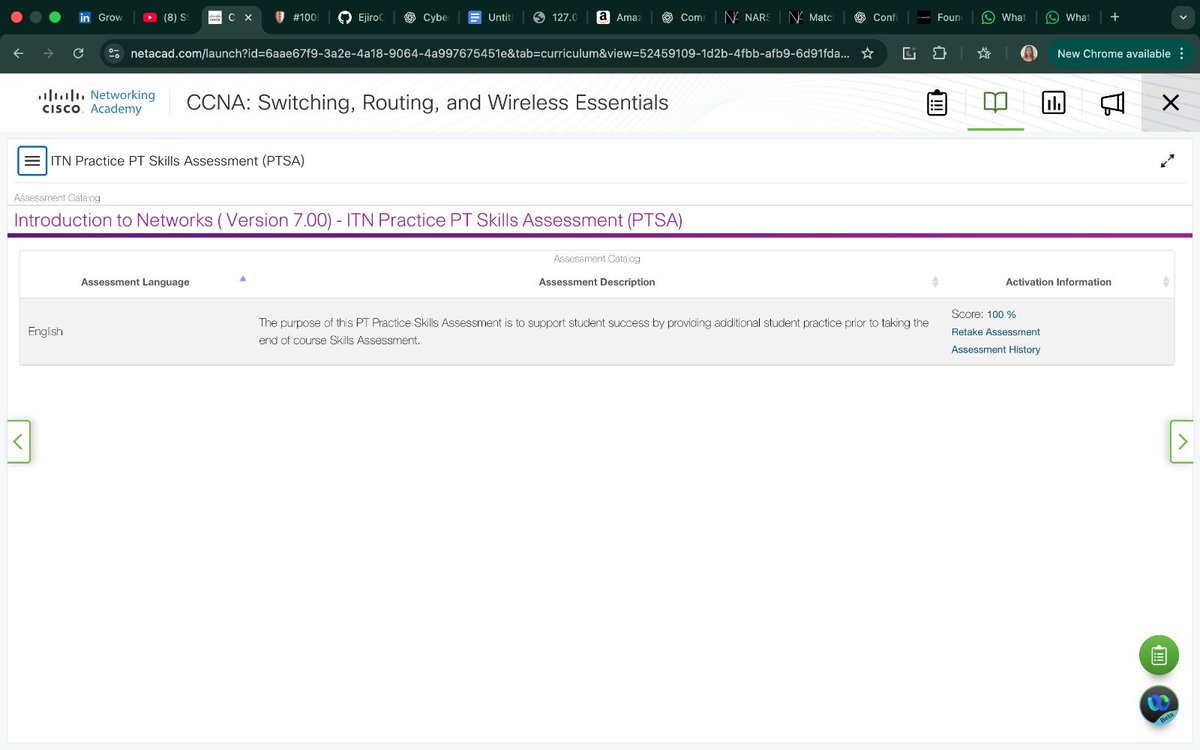Image resolution: width=1200 pixels, height=750 pixels.
Task: Click the Assessment Description column header
Action: click(x=596, y=282)
